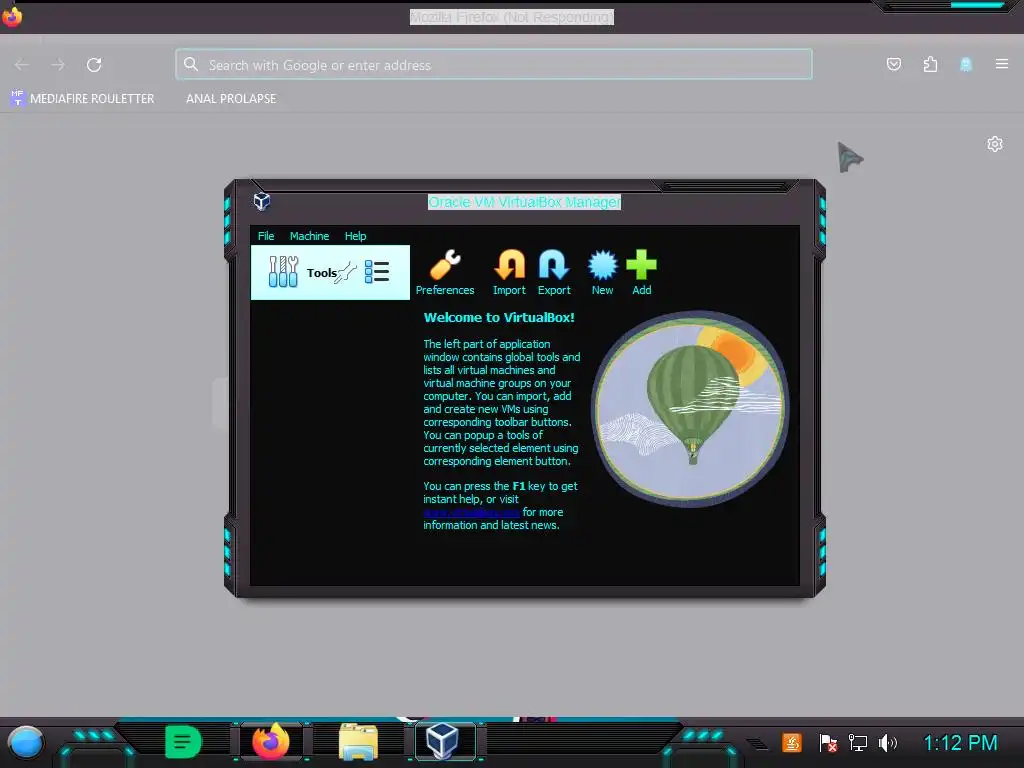Screen dimensions: 1024x768
Task: Open new tab settings gear in Firefox
Action: click(995, 144)
